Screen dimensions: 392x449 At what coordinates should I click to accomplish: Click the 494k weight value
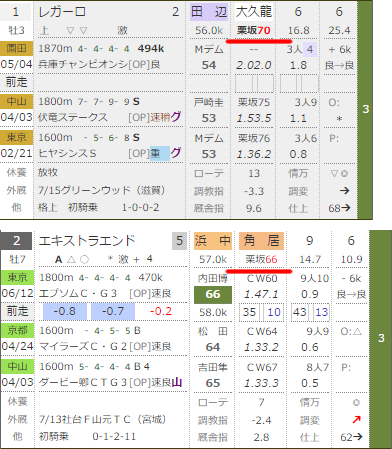(x=151, y=49)
